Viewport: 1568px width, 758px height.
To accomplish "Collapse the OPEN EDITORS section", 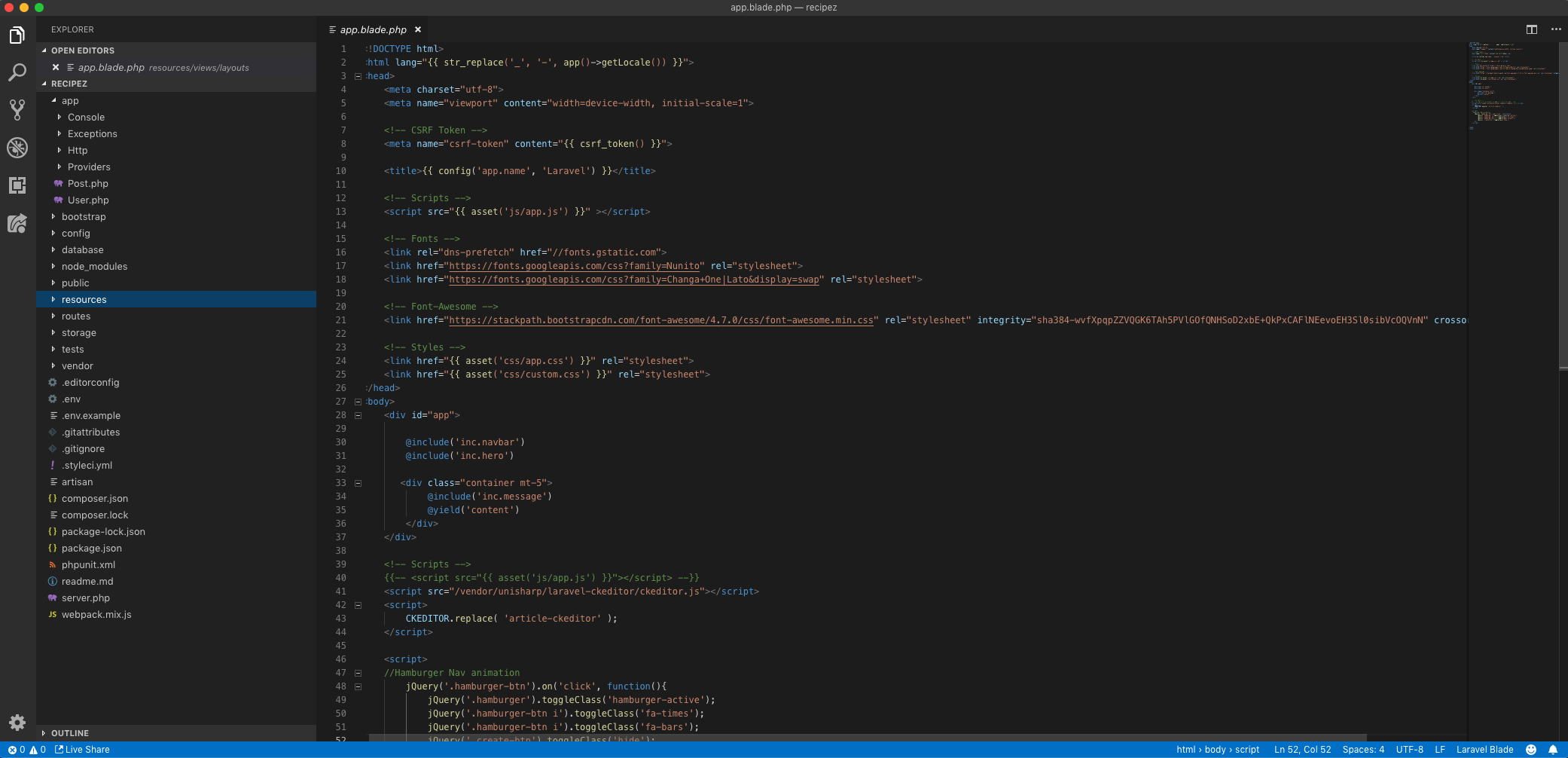I will click(176, 50).
